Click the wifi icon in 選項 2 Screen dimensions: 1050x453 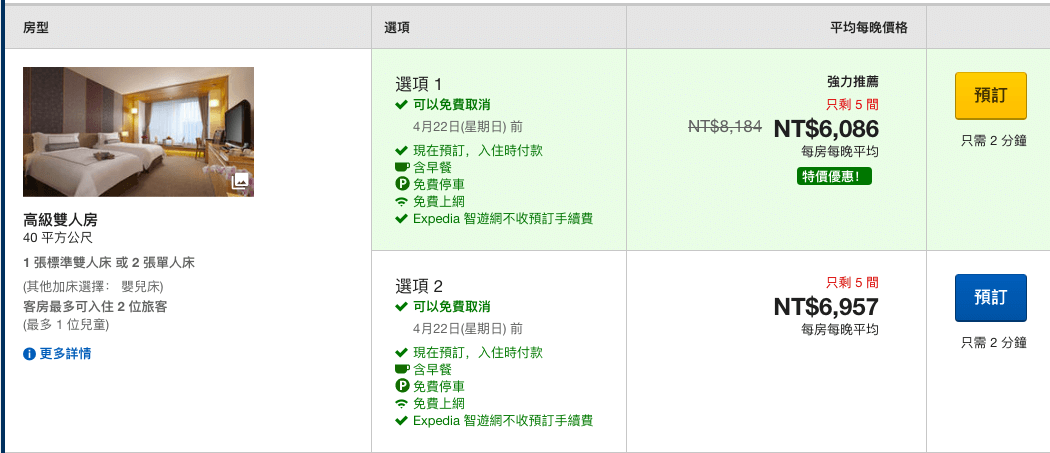pyautogui.click(x=402, y=404)
